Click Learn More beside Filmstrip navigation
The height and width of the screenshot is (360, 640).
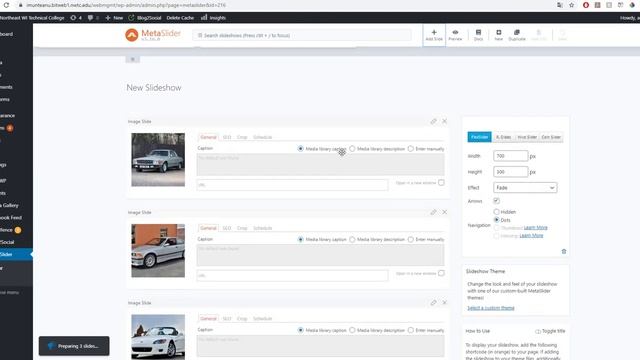point(531,236)
